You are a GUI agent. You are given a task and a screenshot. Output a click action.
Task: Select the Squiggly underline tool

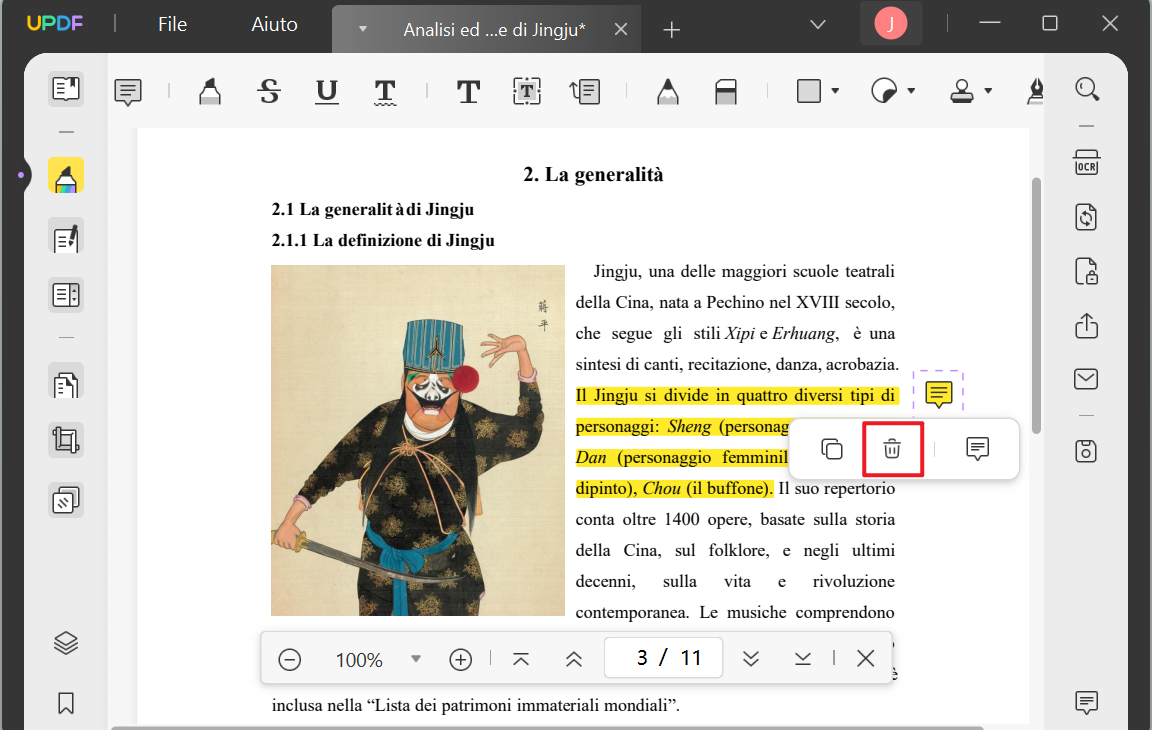click(x=385, y=93)
